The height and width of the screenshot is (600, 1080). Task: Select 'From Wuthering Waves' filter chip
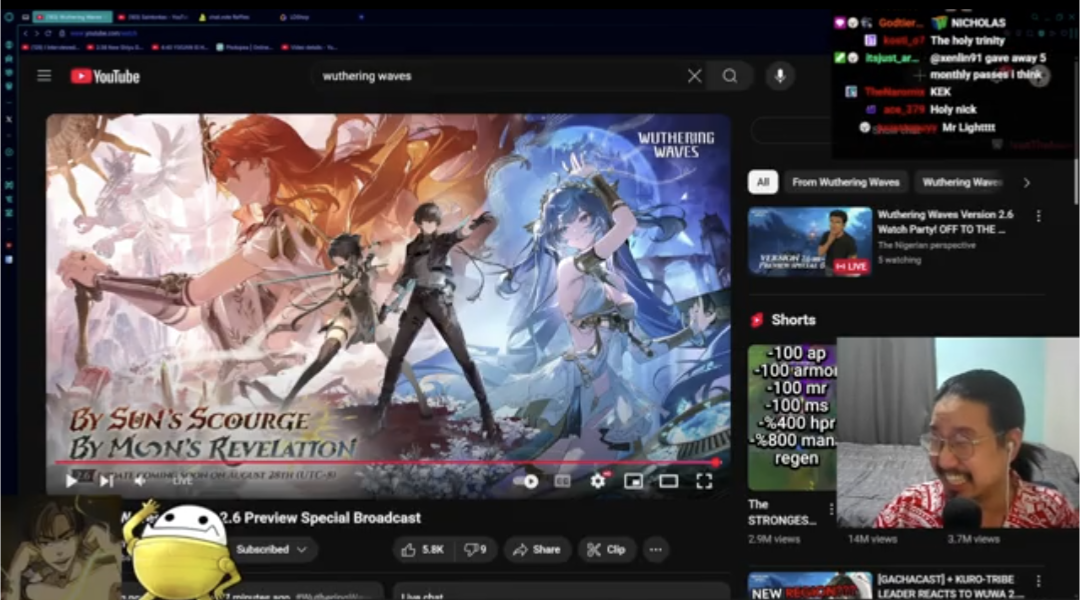846,182
